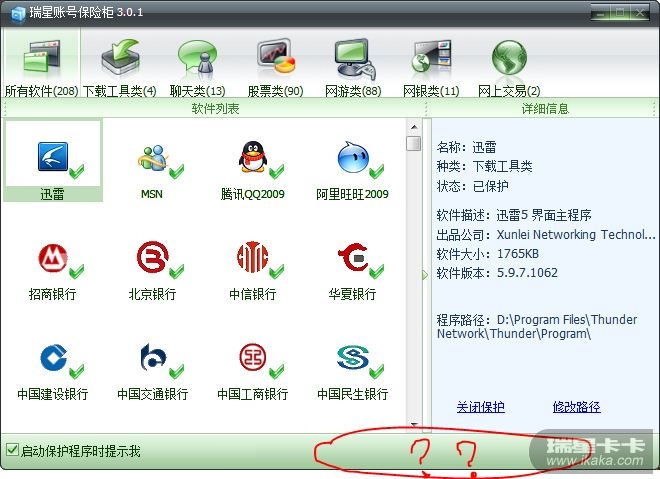Pick the 招商银行 bank icon
The image size is (660, 479).
53,258
